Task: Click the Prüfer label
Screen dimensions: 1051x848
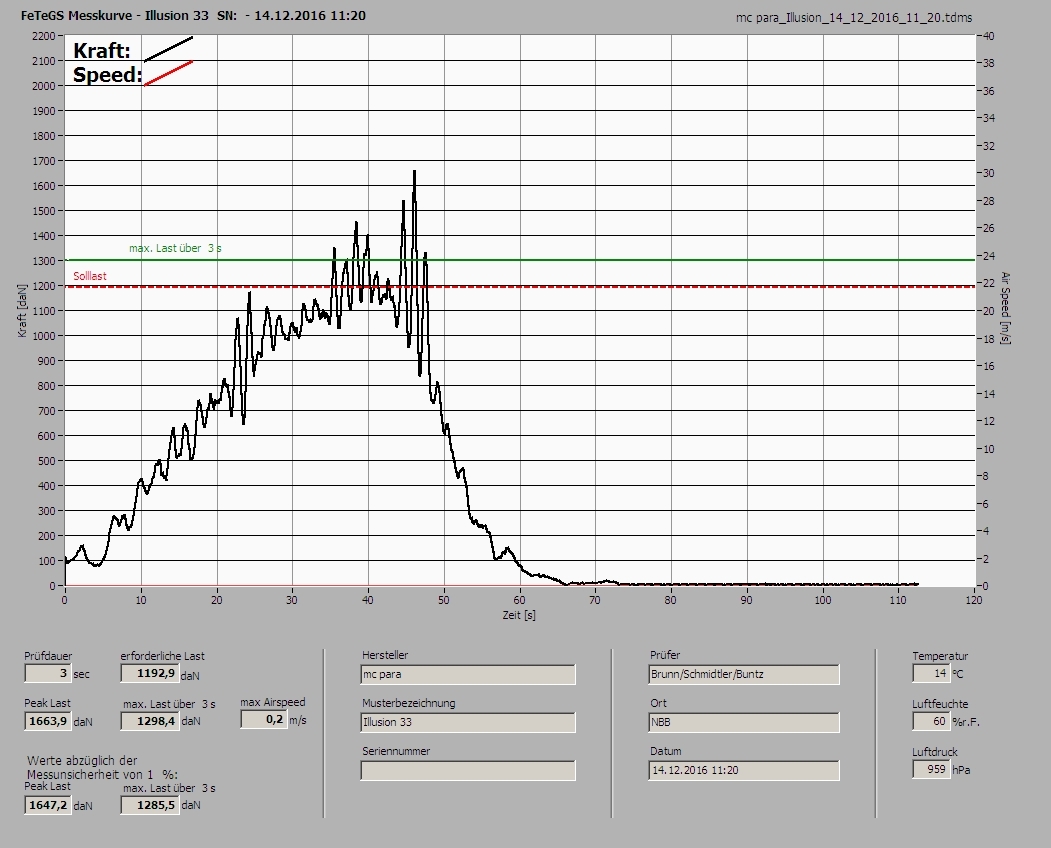Action: point(664,655)
